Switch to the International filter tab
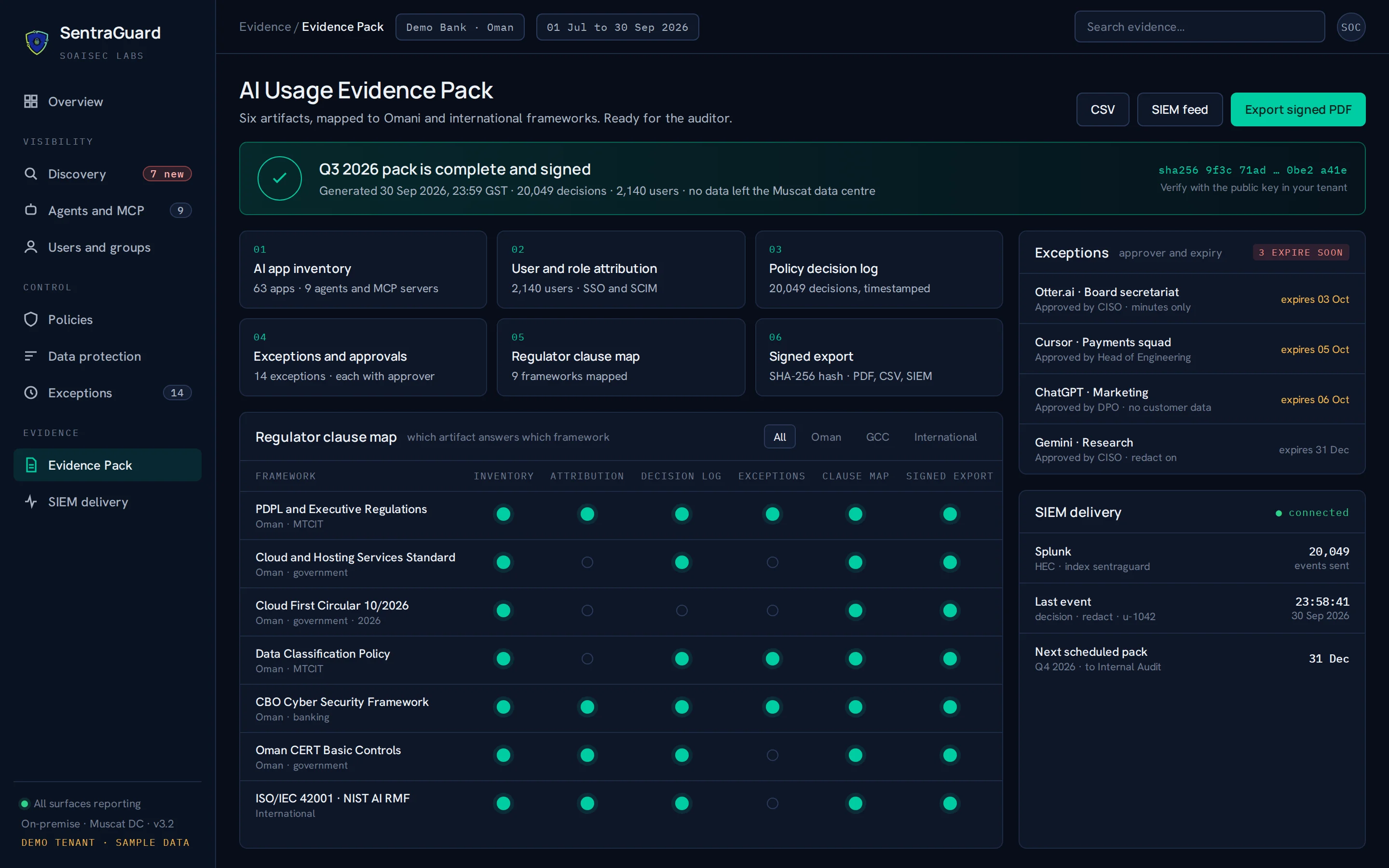1389x868 pixels. pos(945,437)
